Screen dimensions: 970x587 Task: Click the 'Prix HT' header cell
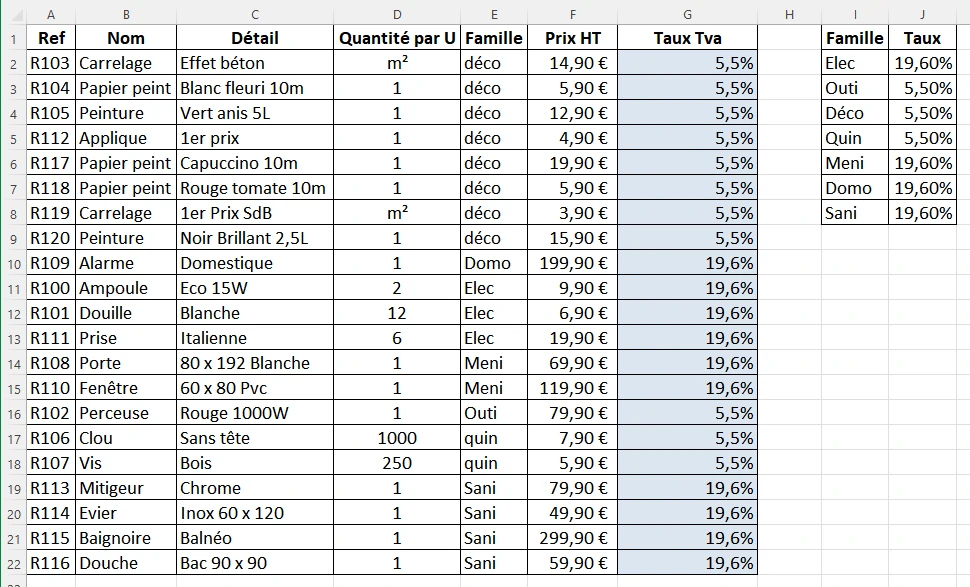[x=574, y=38]
